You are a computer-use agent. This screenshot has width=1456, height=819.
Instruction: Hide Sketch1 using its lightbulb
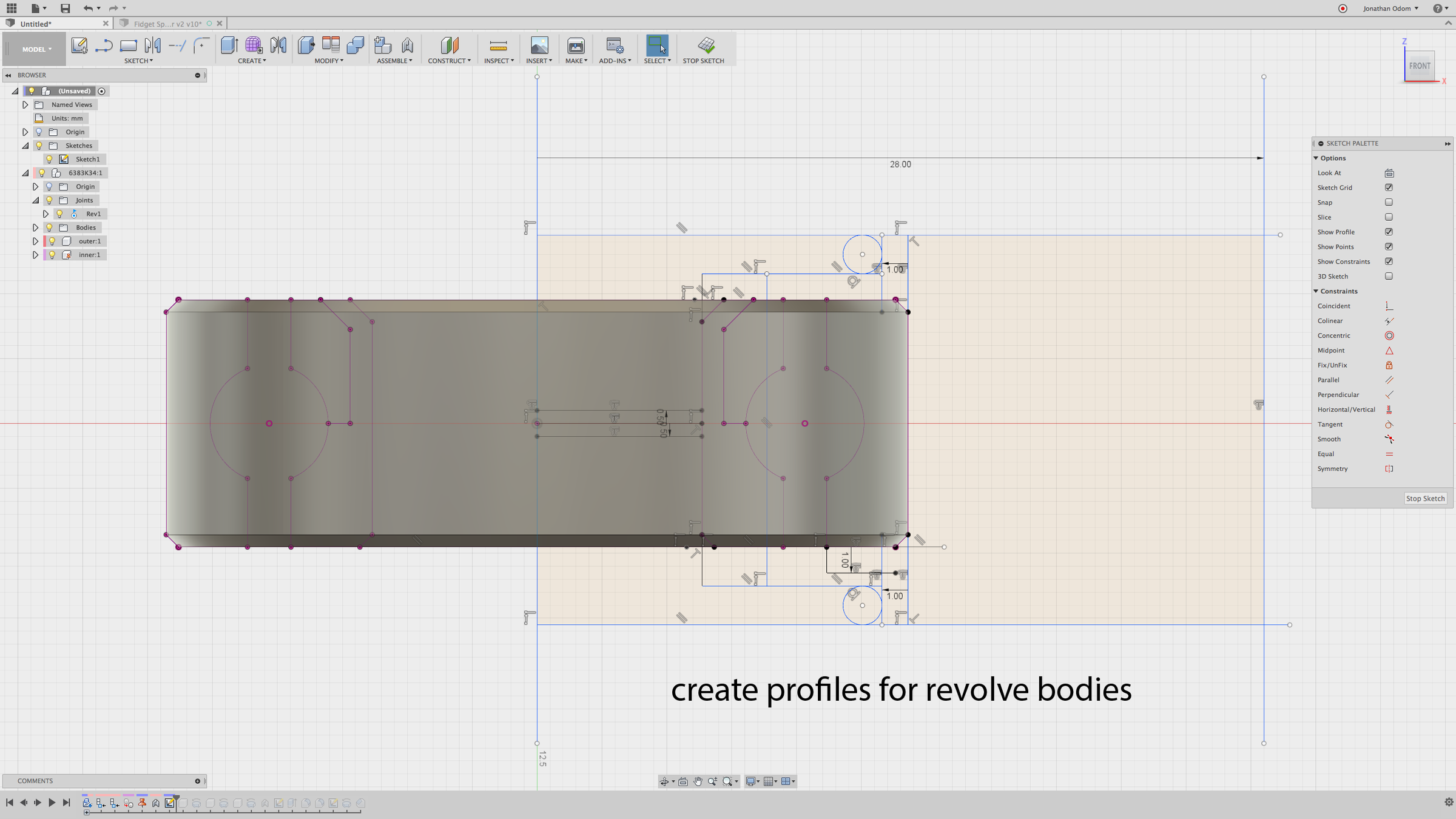50,160
